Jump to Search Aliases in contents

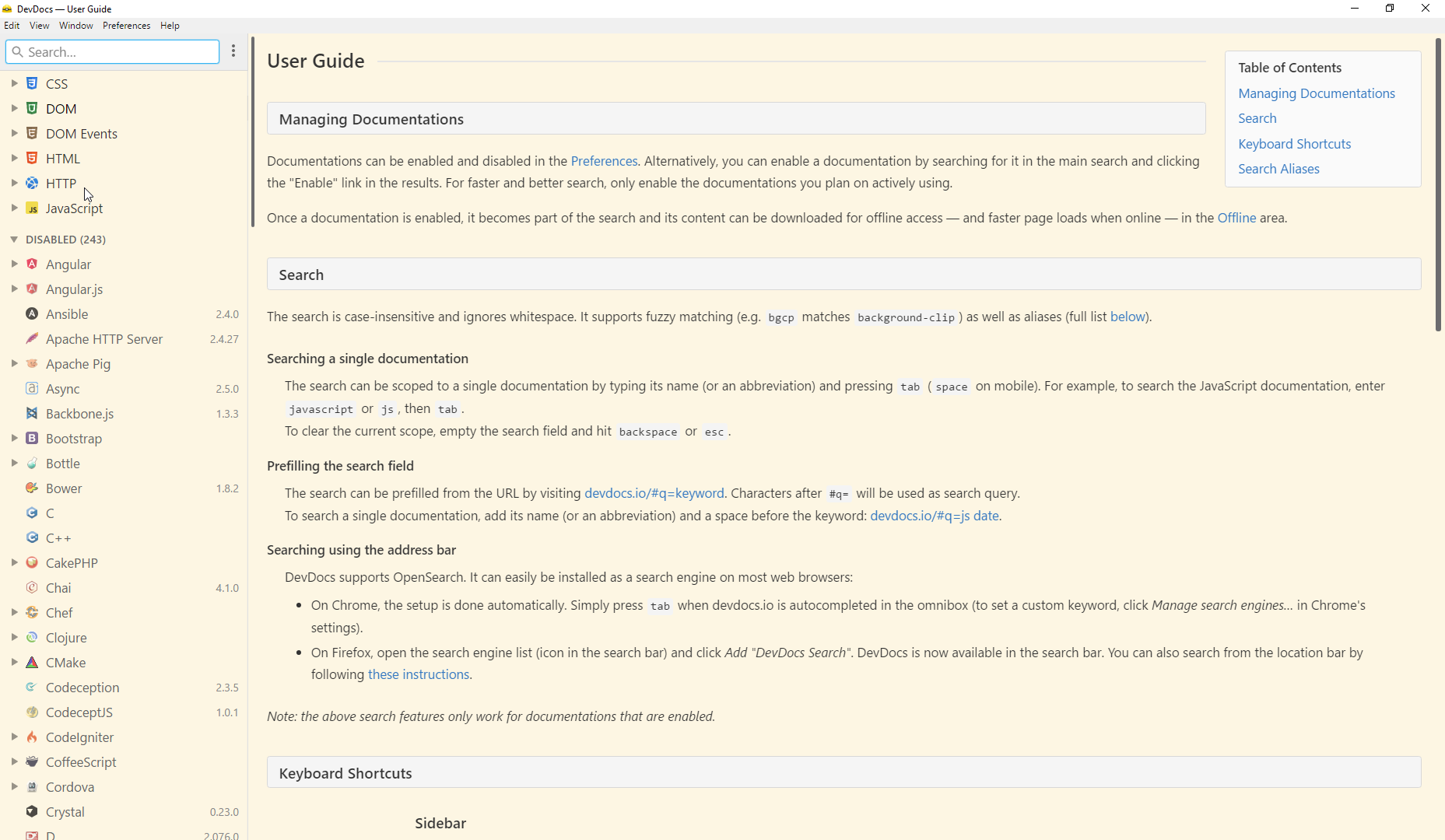(x=1278, y=169)
